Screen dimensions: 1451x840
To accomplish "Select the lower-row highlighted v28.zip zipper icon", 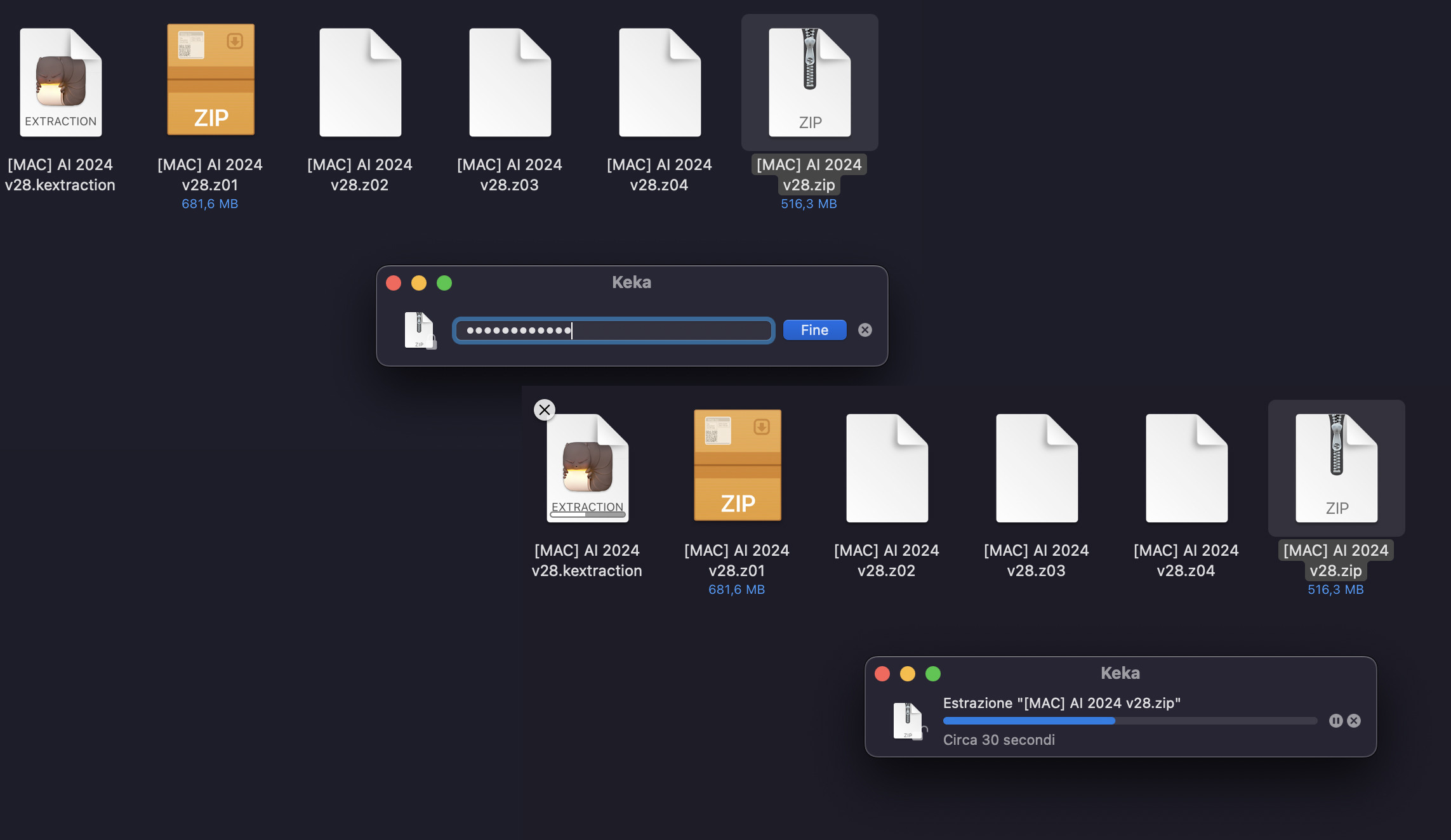I will [x=1337, y=468].
